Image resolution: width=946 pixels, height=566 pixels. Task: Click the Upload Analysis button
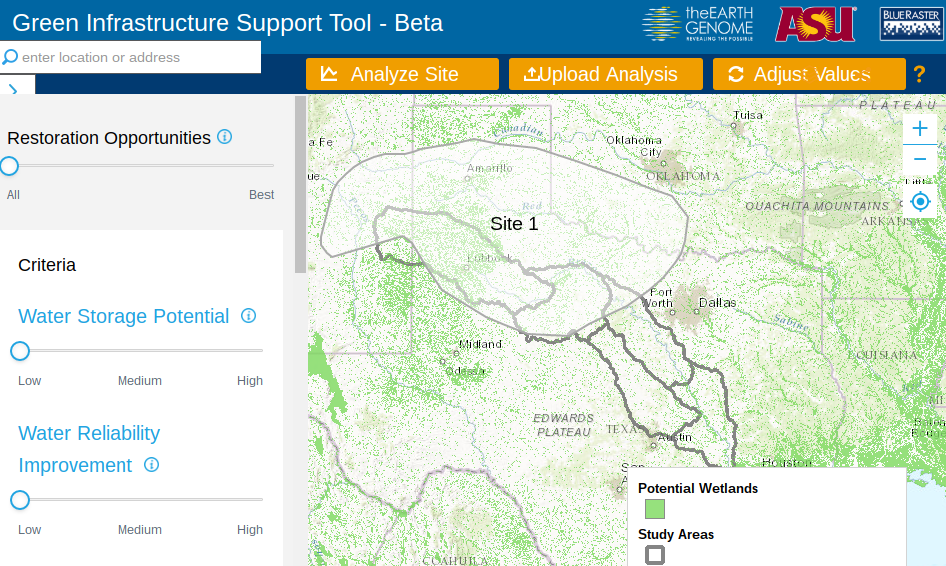(x=601, y=74)
